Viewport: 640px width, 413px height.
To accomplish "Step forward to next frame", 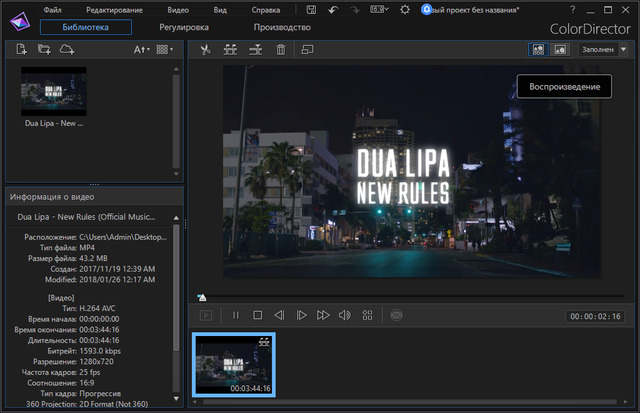I will [301, 315].
